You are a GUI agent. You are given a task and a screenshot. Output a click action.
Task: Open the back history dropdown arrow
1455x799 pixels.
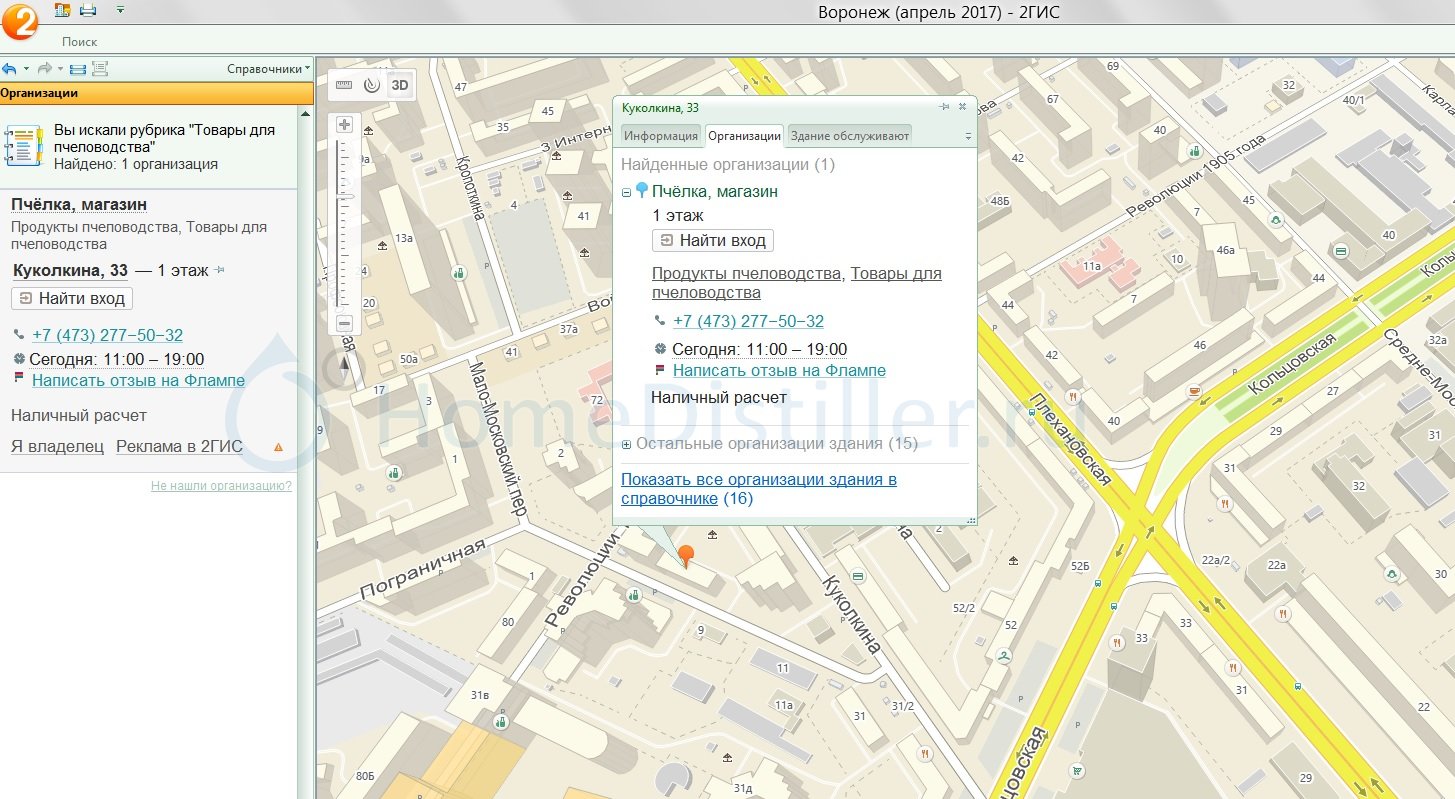click(25, 69)
